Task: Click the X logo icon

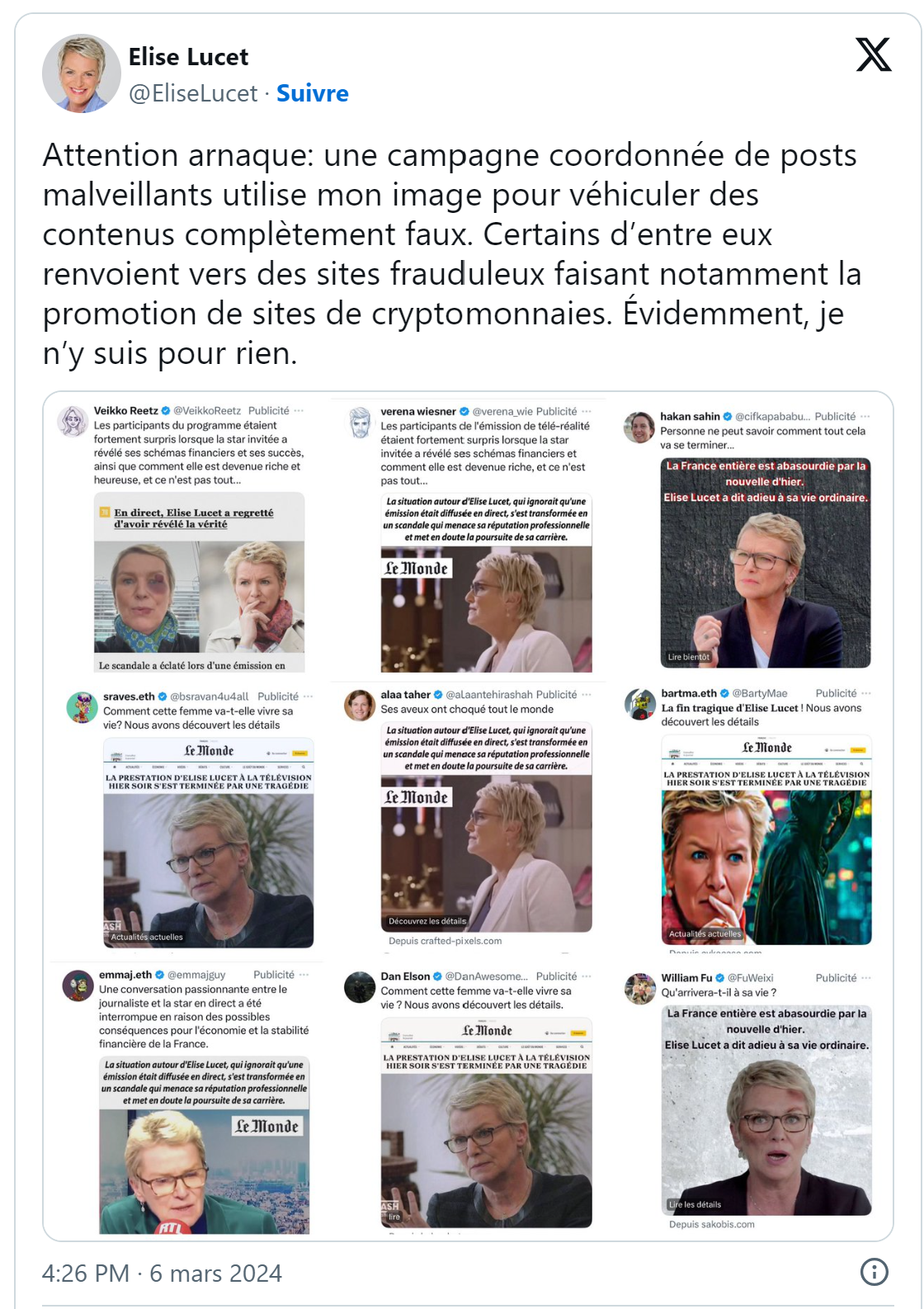Action: click(x=874, y=54)
